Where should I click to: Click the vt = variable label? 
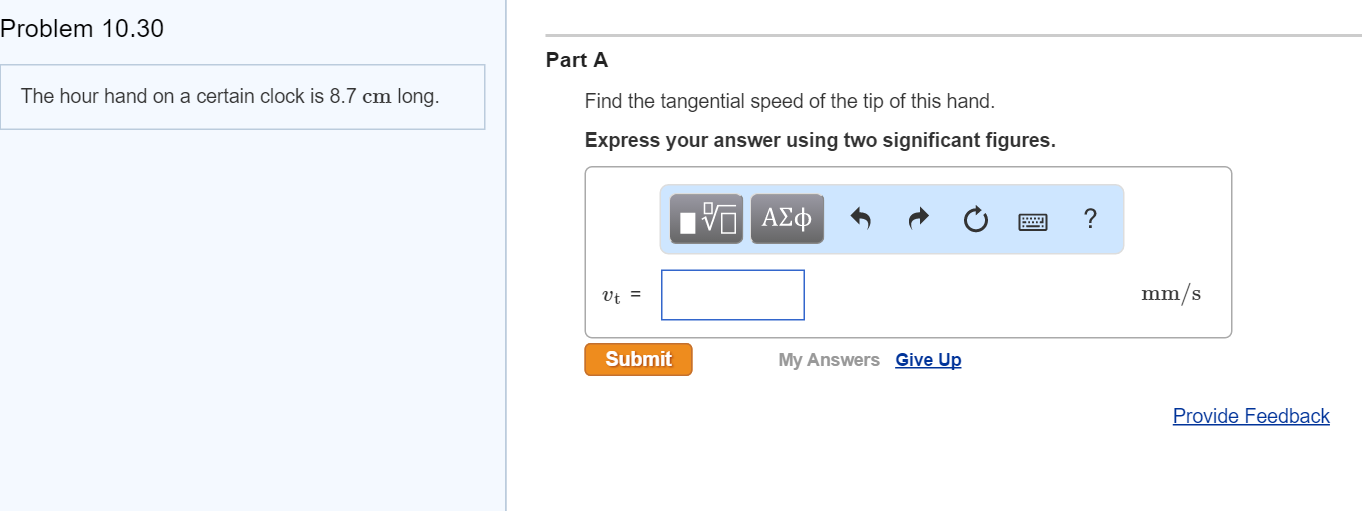coord(621,296)
